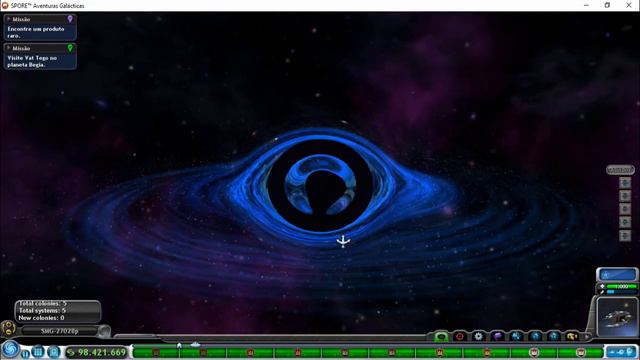Click the green ship health bar
Viewport: 640px width, 360px height.
pos(622,287)
